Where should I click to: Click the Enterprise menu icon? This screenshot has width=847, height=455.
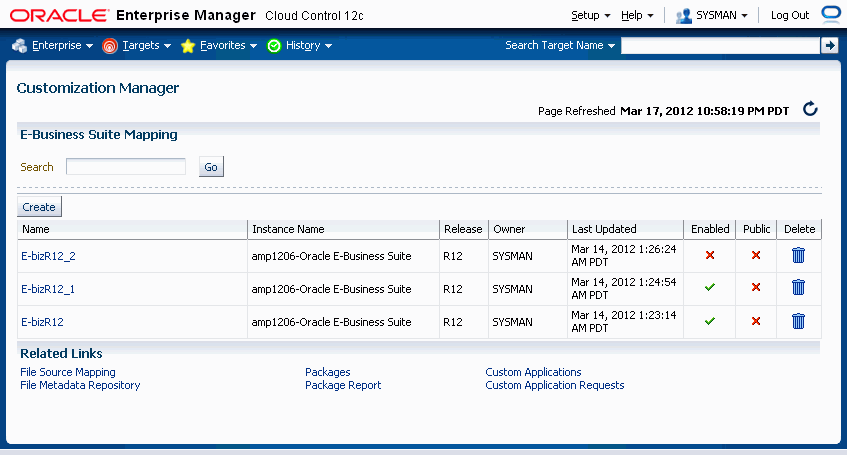tap(19, 46)
